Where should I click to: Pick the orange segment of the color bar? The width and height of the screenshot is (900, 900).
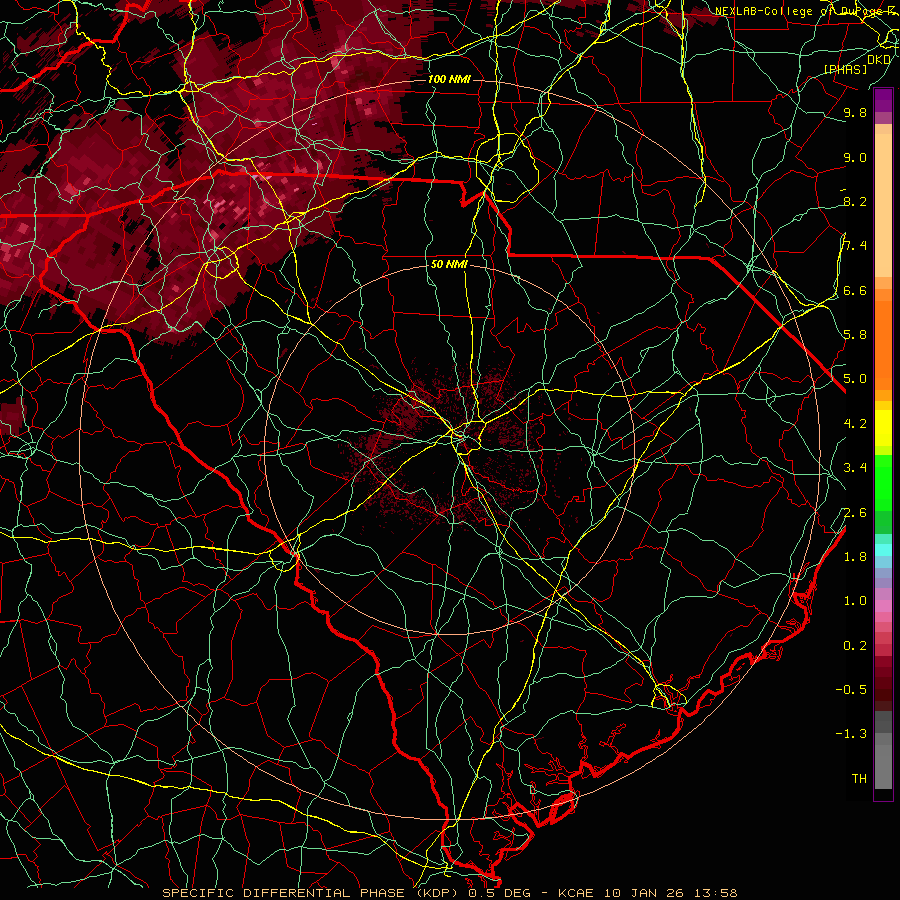pos(883,344)
